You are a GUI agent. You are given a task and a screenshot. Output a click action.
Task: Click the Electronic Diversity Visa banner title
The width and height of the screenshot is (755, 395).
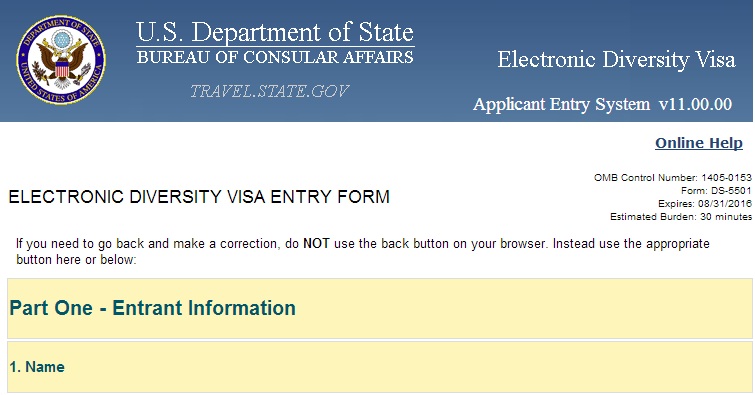coord(616,60)
